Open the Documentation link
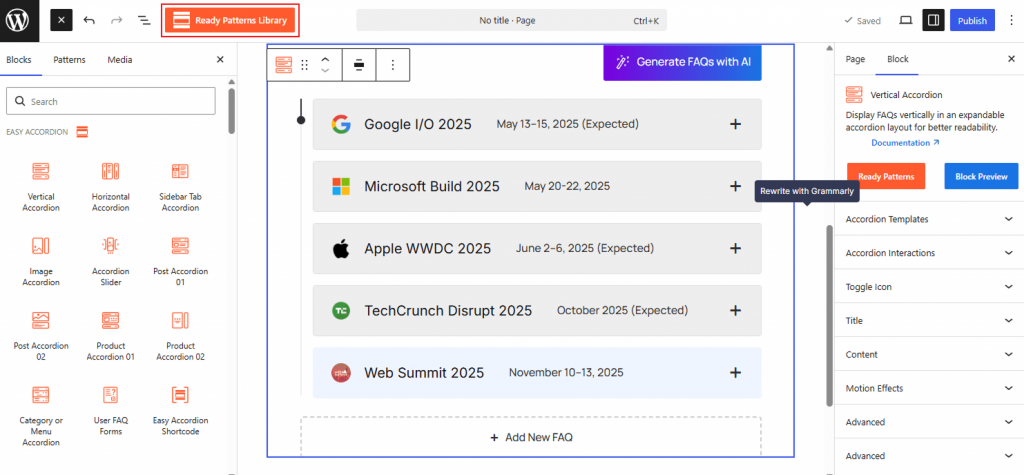 click(904, 143)
